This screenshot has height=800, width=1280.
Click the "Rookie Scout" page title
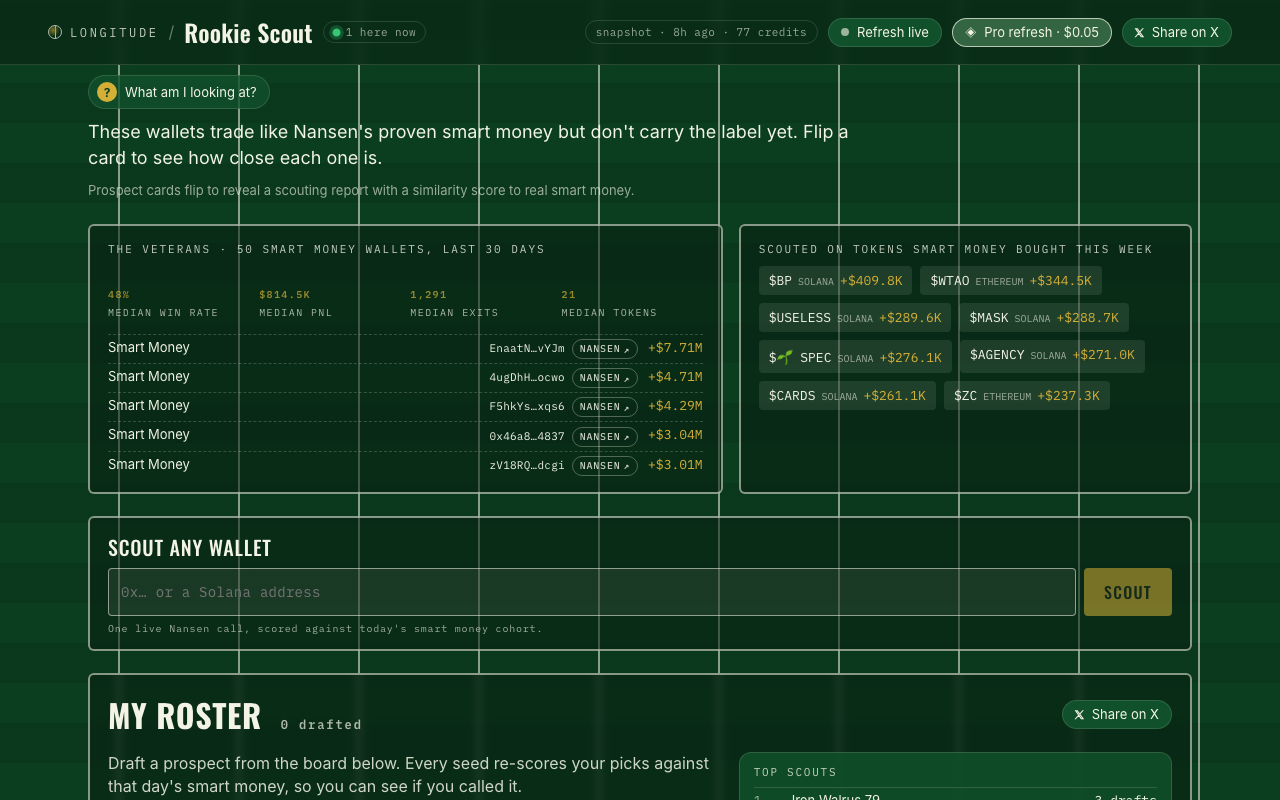[x=248, y=33]
